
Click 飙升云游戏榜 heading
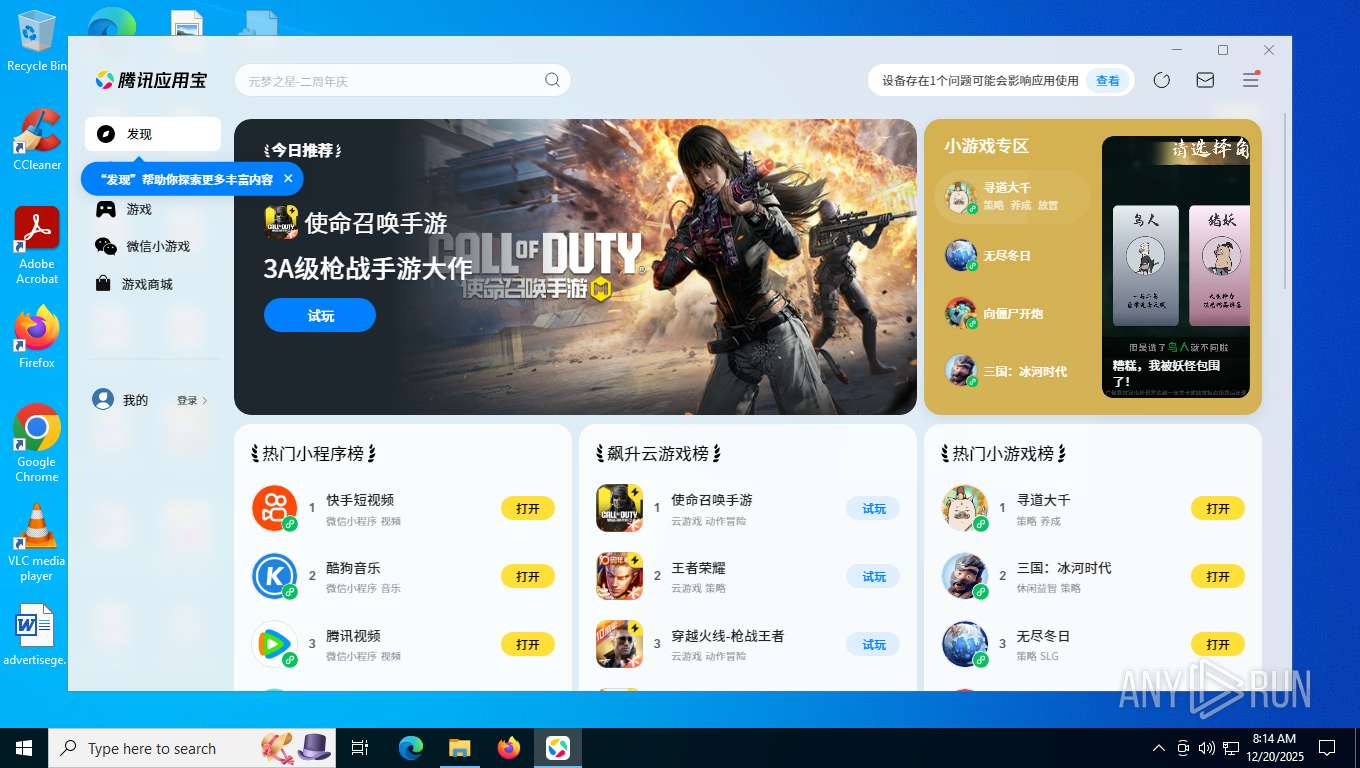[x=658, y=454]
